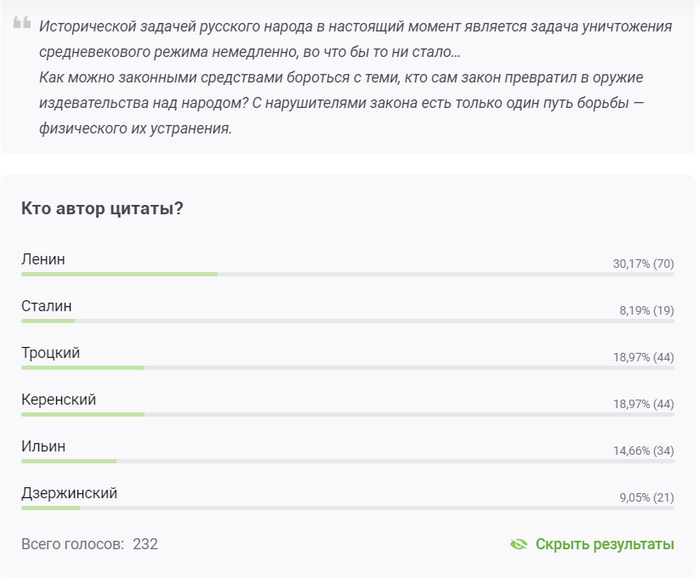
Task: Click the 8,19% (19) vote count
Action: [646, 311]
